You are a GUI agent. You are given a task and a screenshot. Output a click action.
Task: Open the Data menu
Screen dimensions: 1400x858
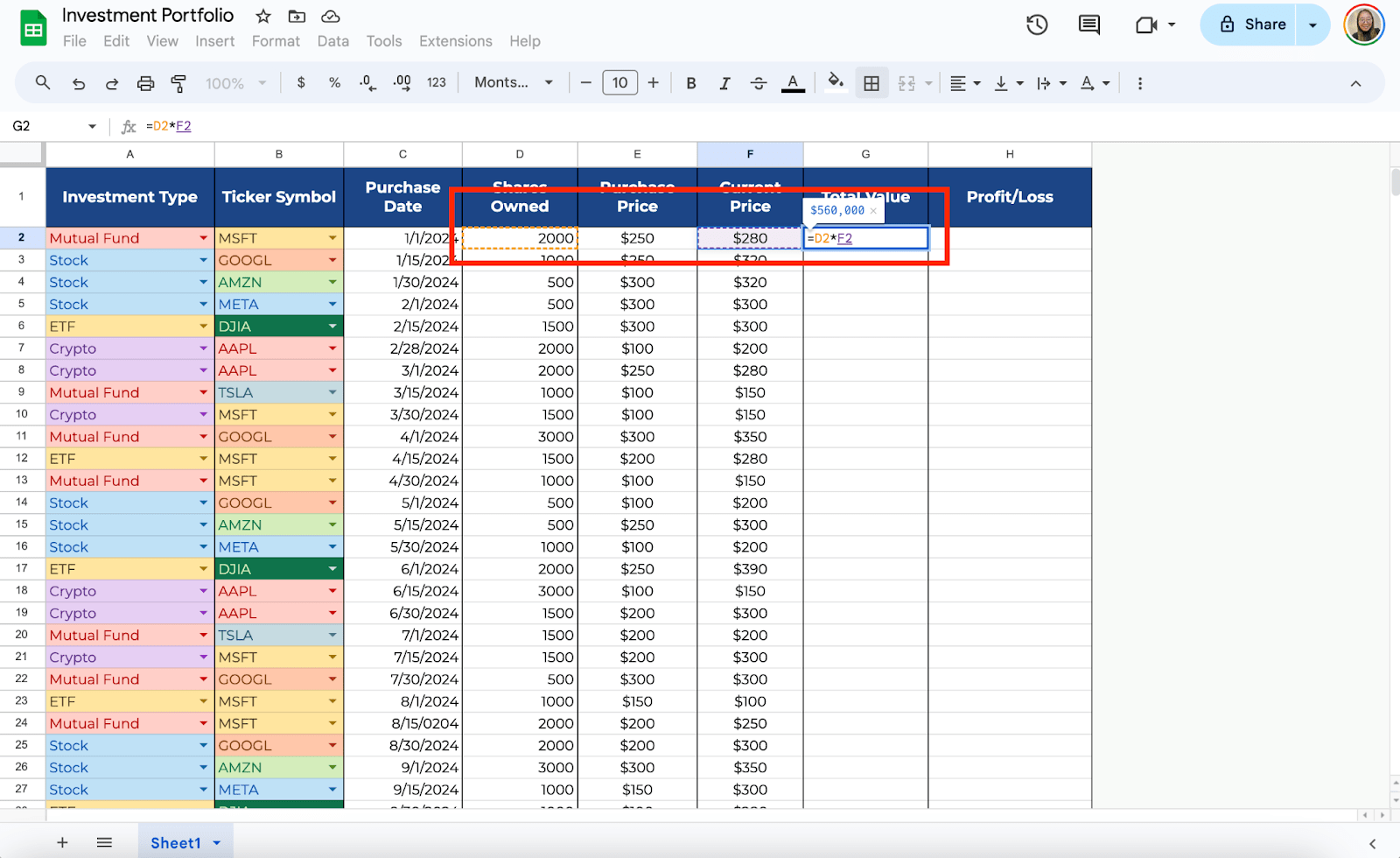coord(332,41)
